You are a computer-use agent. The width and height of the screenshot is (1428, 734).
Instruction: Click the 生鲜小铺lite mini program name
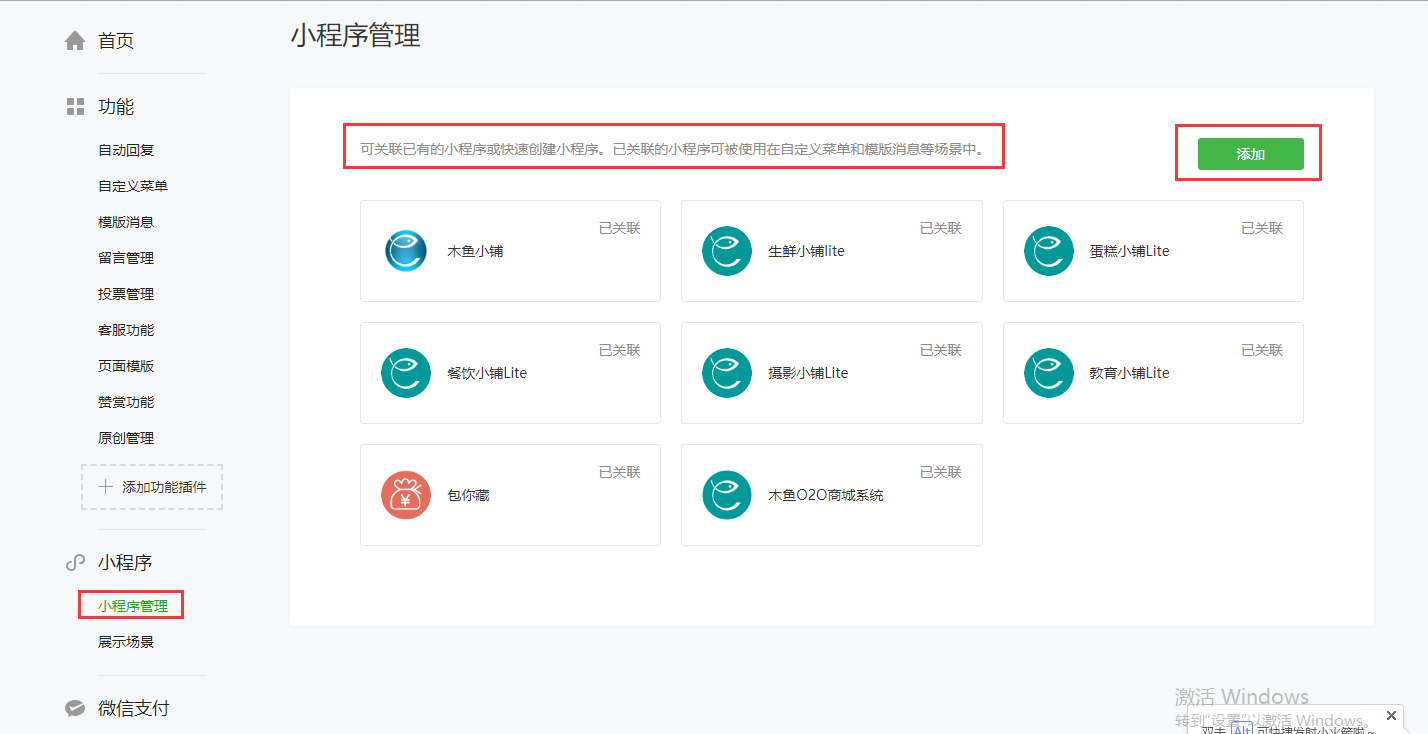tap(806, 251)
